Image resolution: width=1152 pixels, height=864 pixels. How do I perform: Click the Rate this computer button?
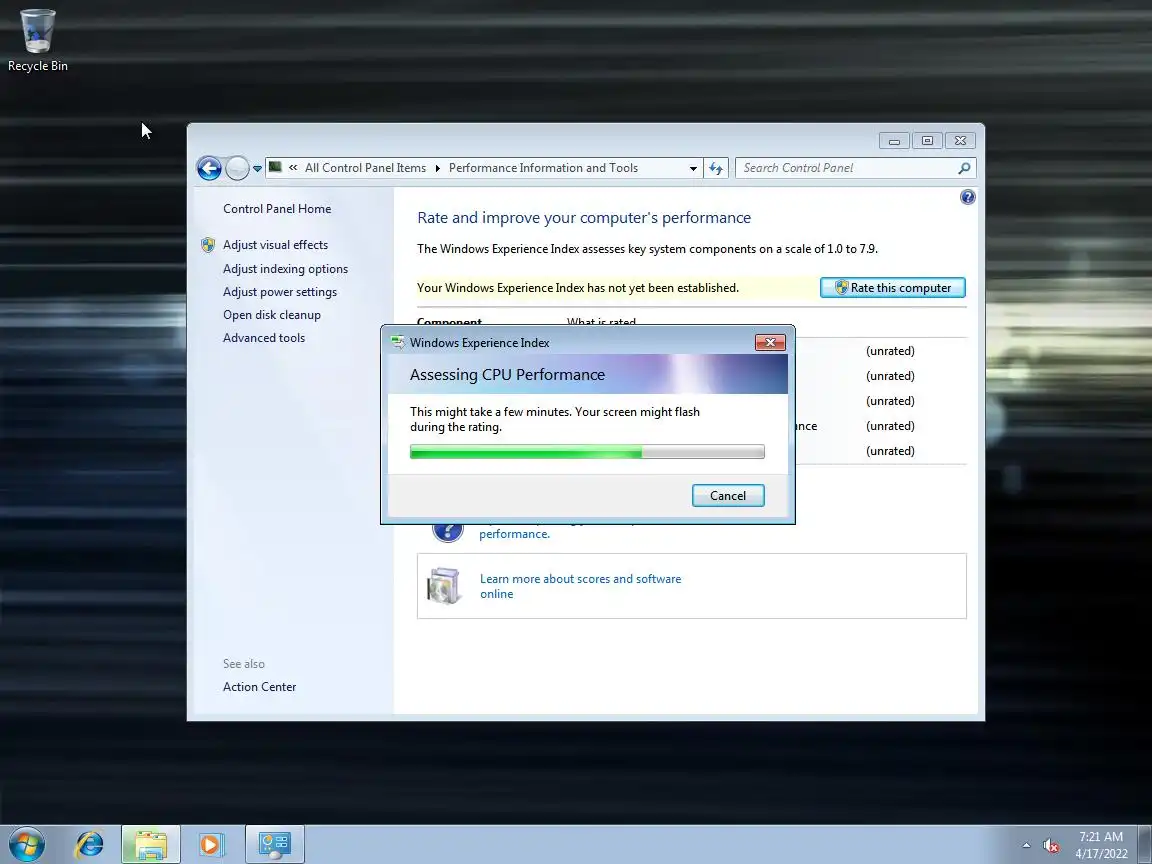pos(893,287)
